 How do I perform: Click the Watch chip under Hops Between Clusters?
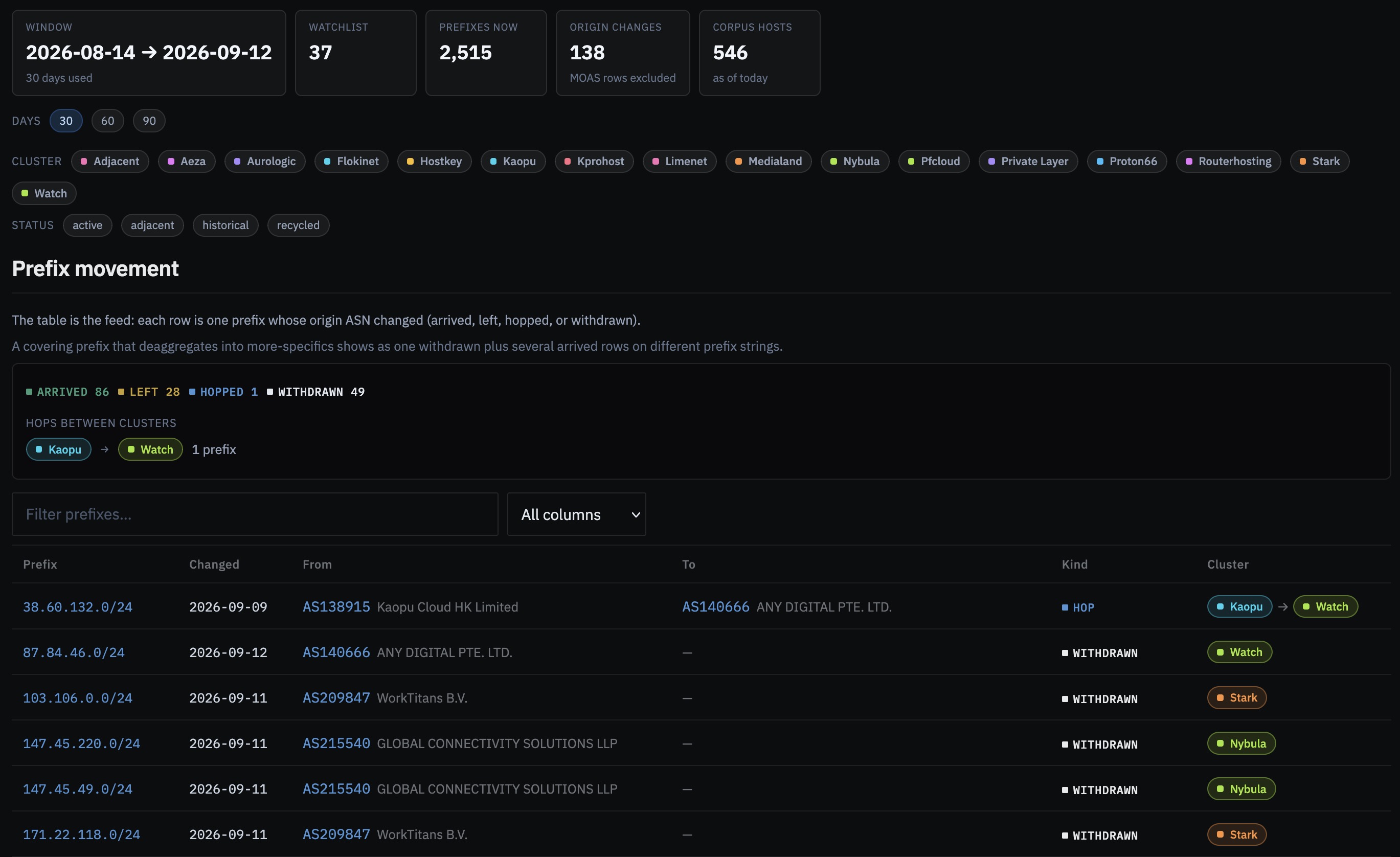pos(150,449)
